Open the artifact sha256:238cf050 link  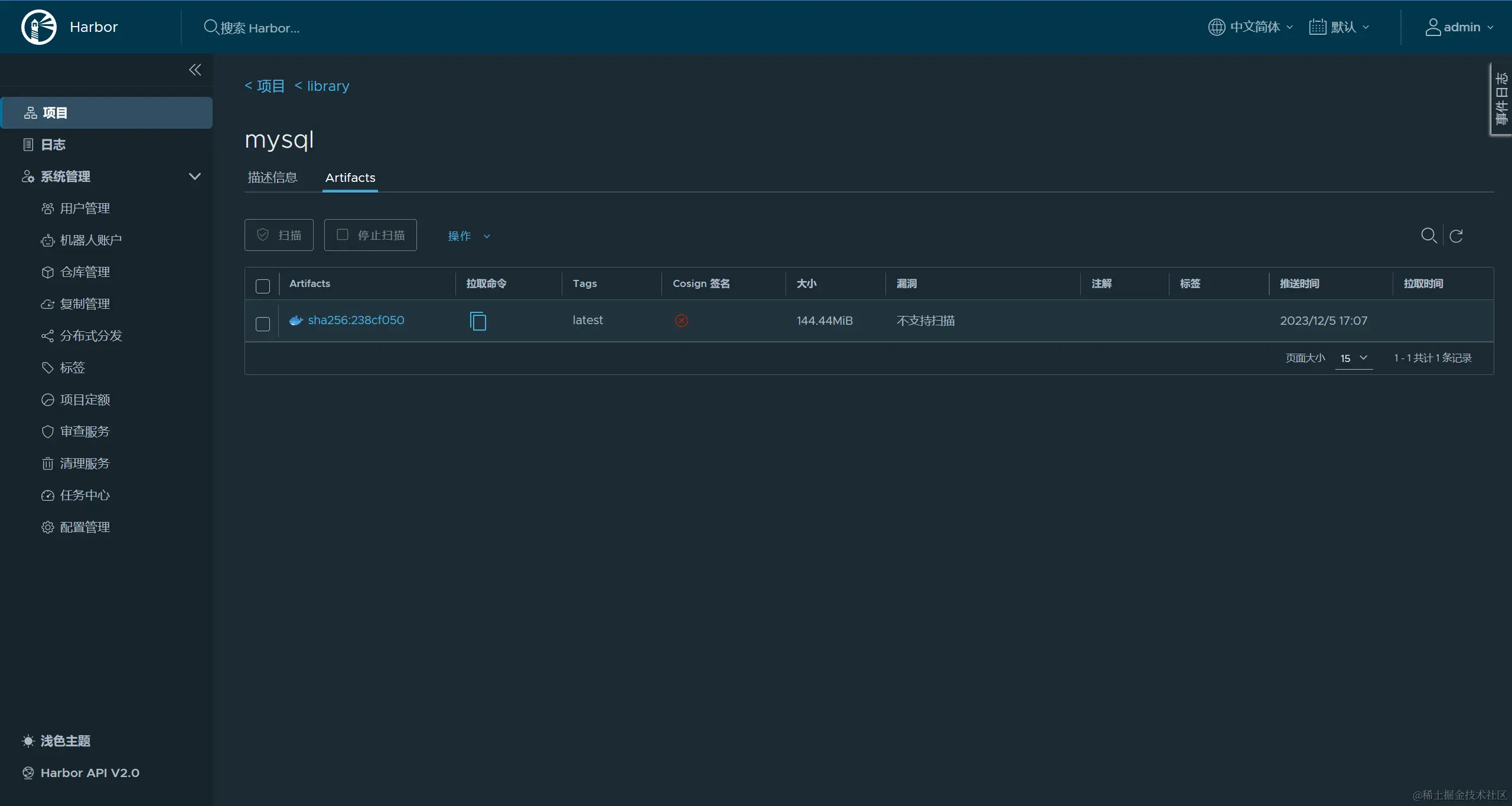pos(356,320)
